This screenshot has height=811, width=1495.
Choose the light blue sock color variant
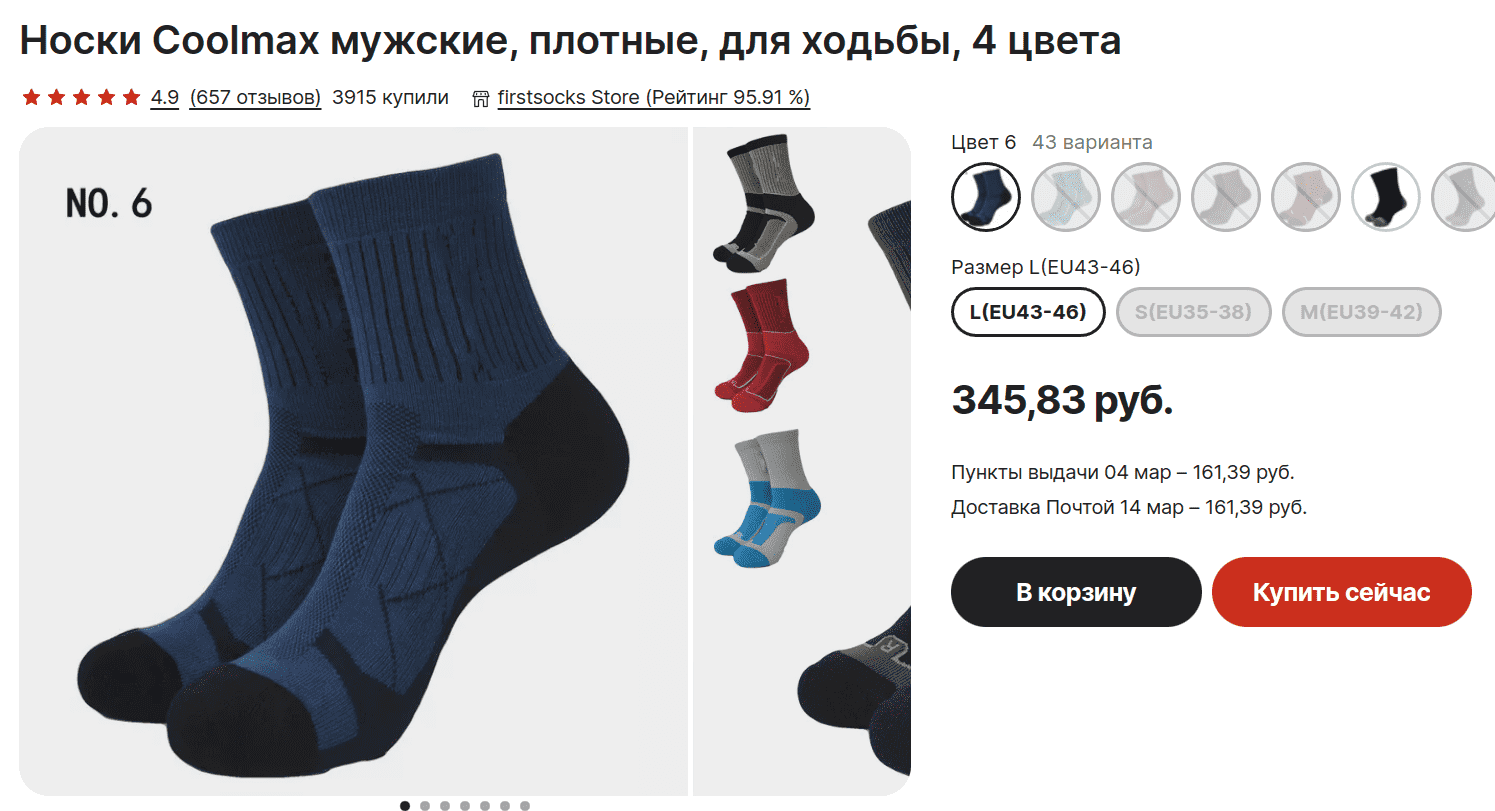1065,197
